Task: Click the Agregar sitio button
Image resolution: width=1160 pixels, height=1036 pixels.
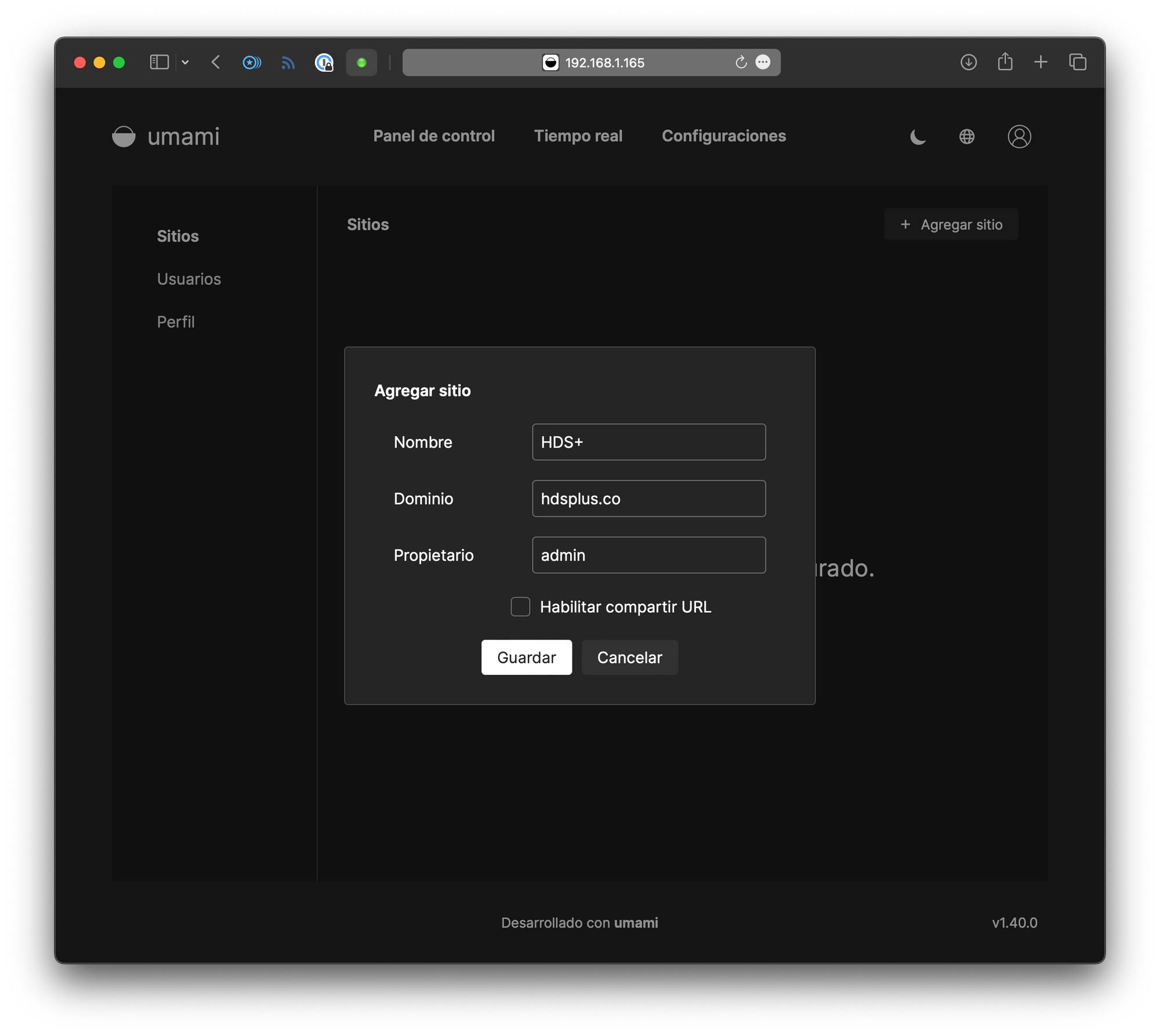Action: [951, 225]
